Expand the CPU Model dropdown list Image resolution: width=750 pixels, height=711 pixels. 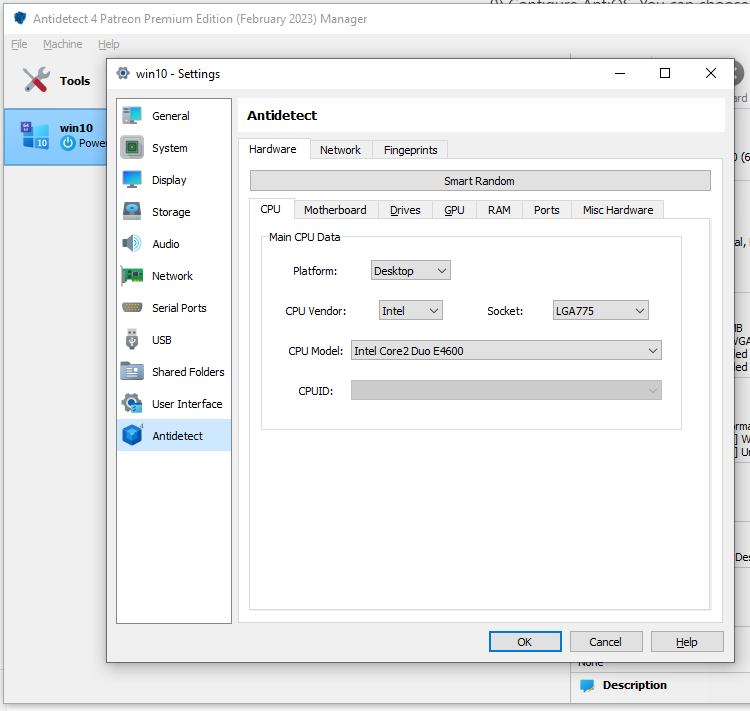[x=506, y=351]
